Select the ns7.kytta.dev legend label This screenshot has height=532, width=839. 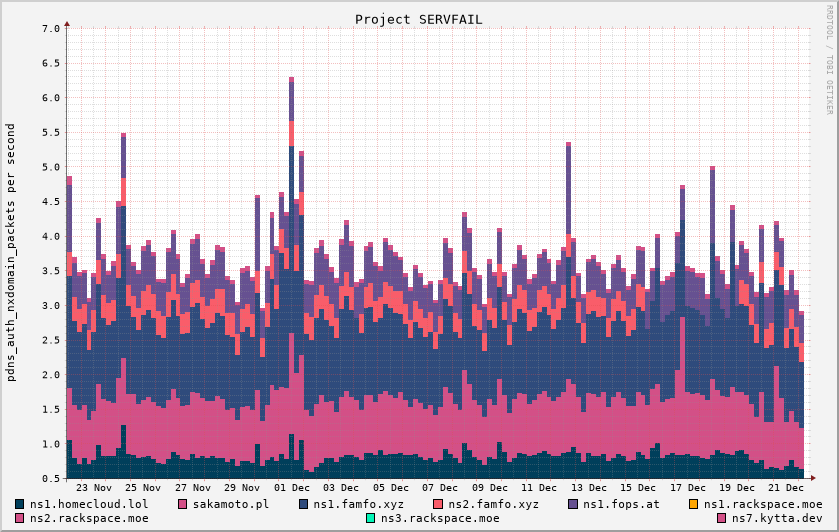(776, 518)
